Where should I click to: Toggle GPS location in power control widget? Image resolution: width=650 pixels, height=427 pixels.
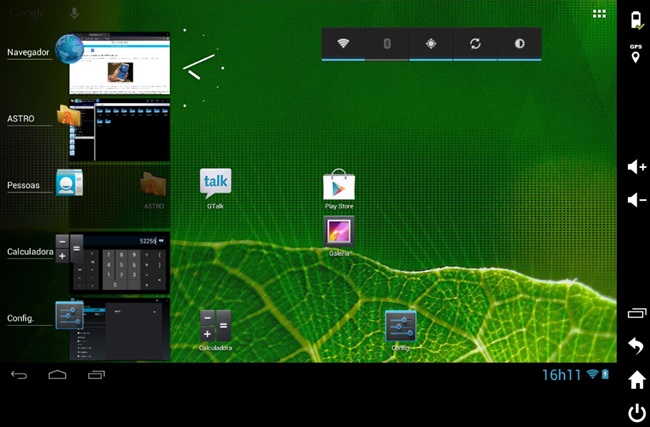pyautogui.click(x=431, y=44)
